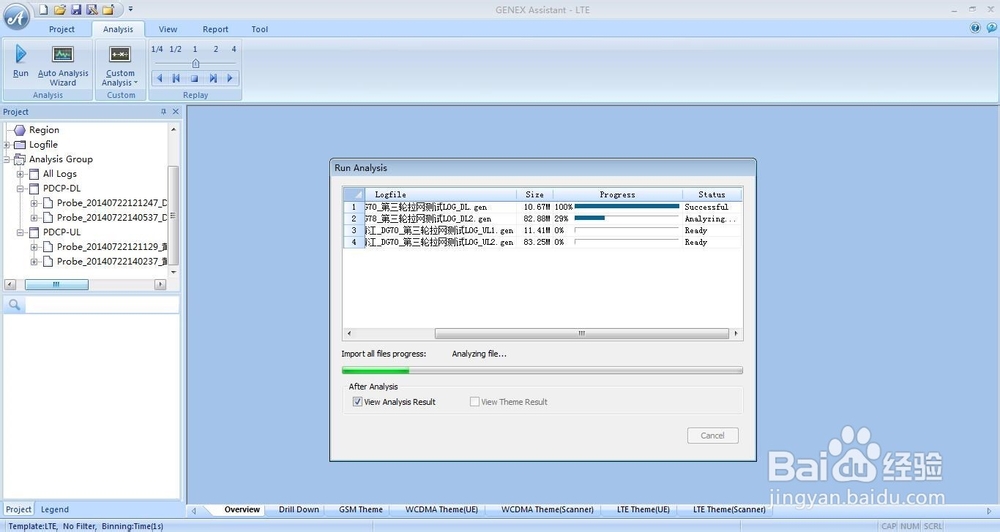Screen dimensions: 1000x532
Task: Select the Analysis ribbon tab
Action: click(x=118, y=29)
